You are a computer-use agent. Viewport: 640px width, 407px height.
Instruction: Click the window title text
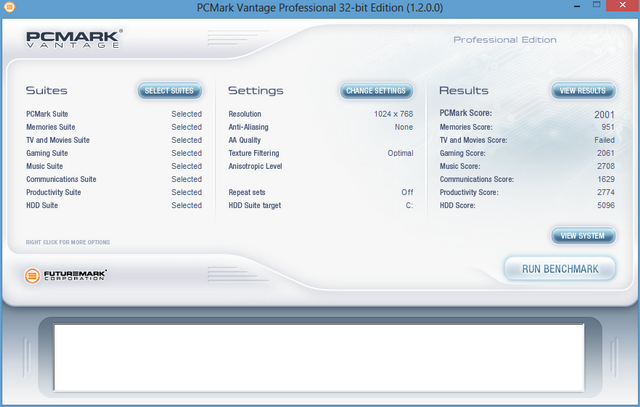click(x=320, y=8)
